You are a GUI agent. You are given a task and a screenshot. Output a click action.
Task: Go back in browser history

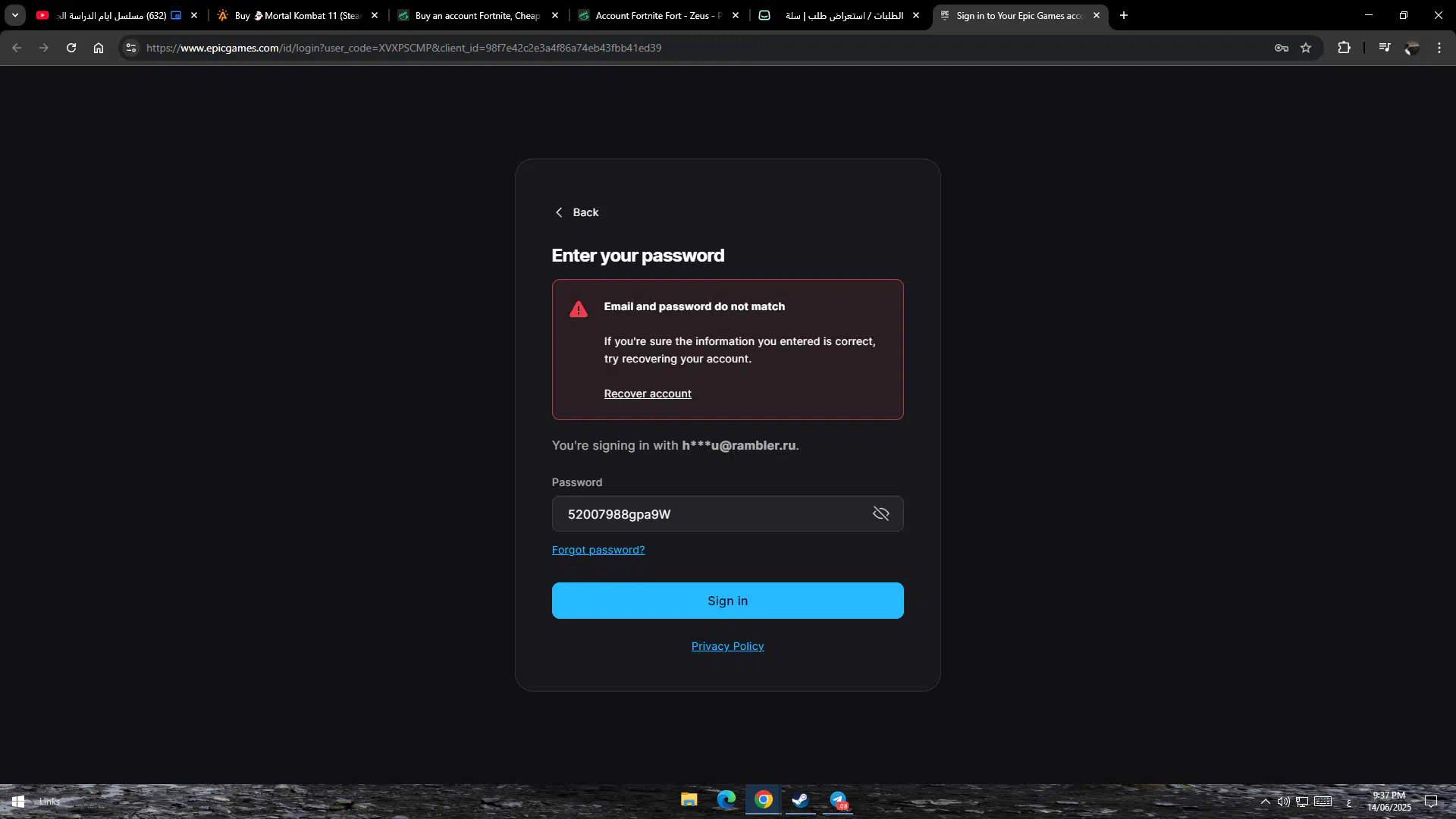[17, 48]
